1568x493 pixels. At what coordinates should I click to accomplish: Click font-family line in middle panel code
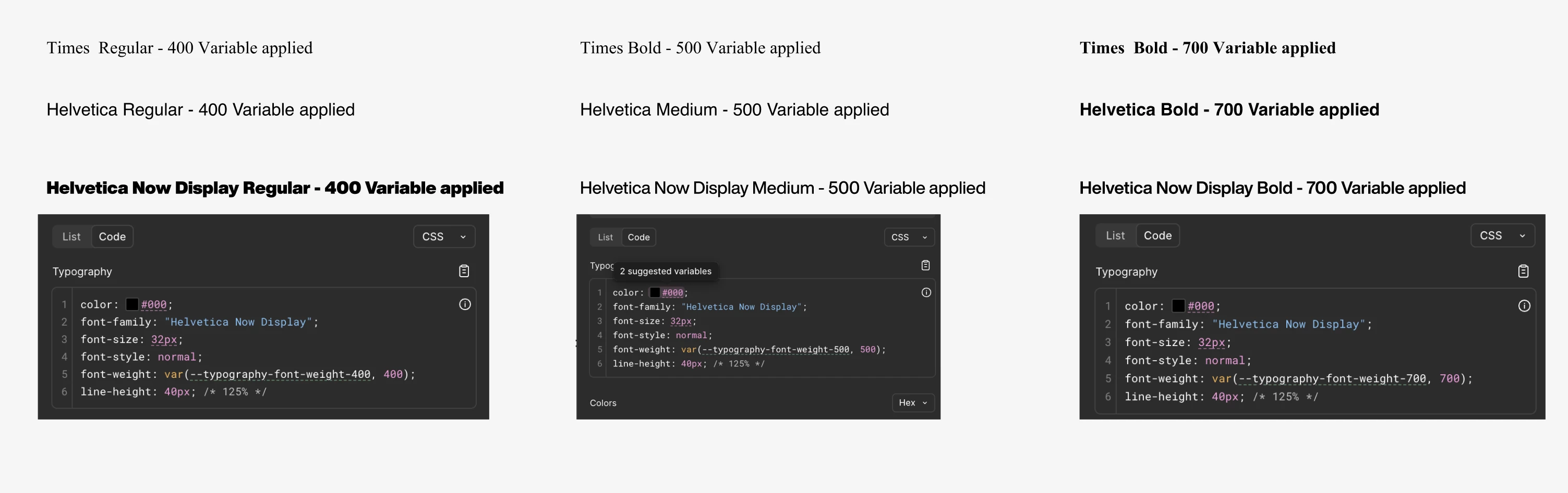(x=710, y=307)
